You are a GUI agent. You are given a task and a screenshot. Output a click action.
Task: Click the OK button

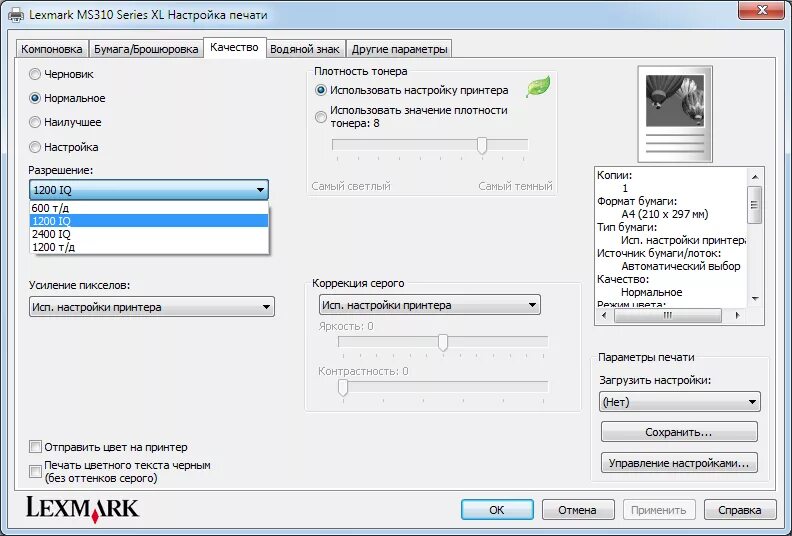(497, 510)
